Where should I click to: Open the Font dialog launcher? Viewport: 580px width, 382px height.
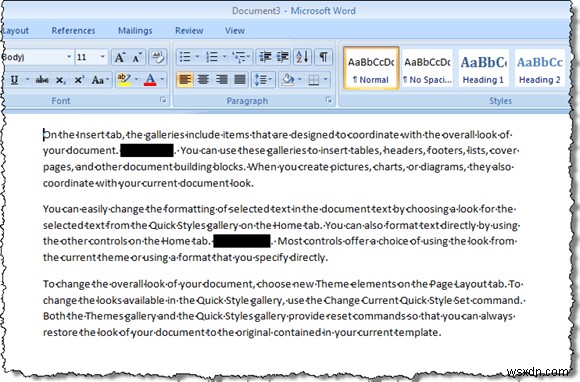(x=162, y=100)
